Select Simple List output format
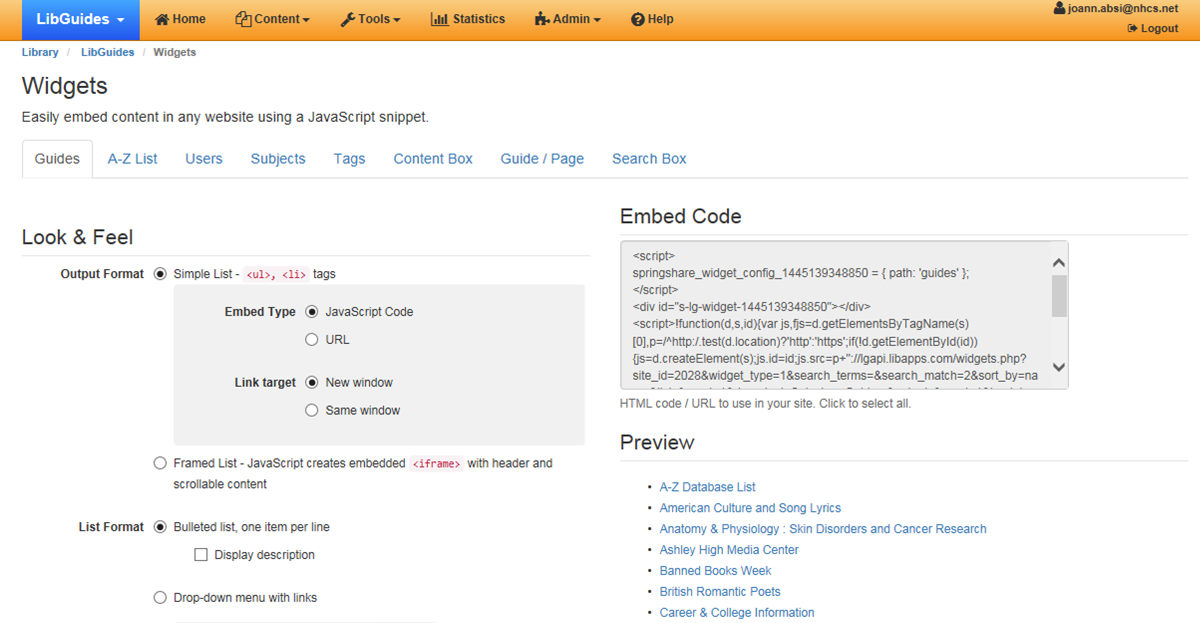The width and height of the screenshot is (1200, 623). [160, 274]
